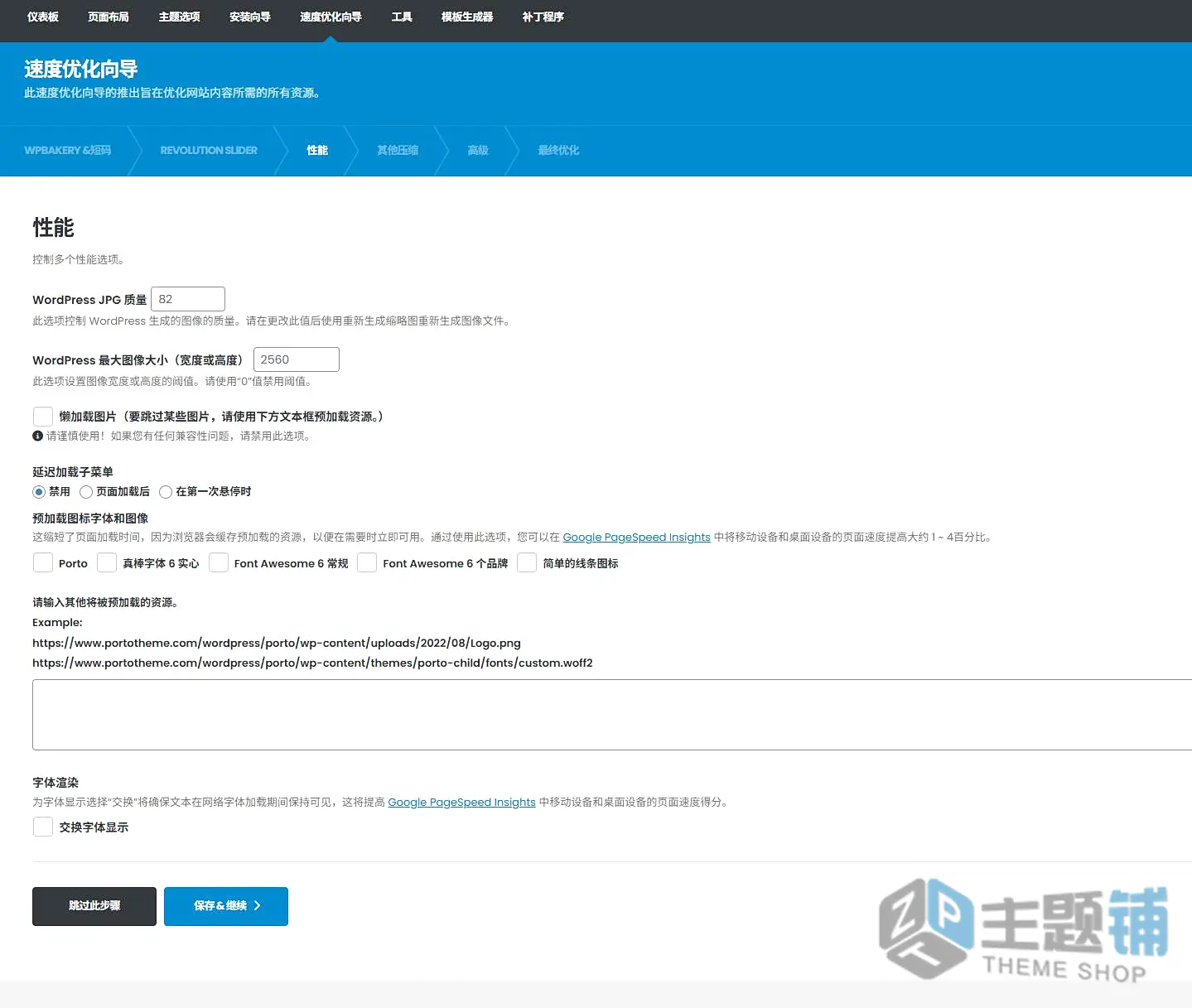
Task: Click the 字体渲染 label
Action: coord(55,783)
